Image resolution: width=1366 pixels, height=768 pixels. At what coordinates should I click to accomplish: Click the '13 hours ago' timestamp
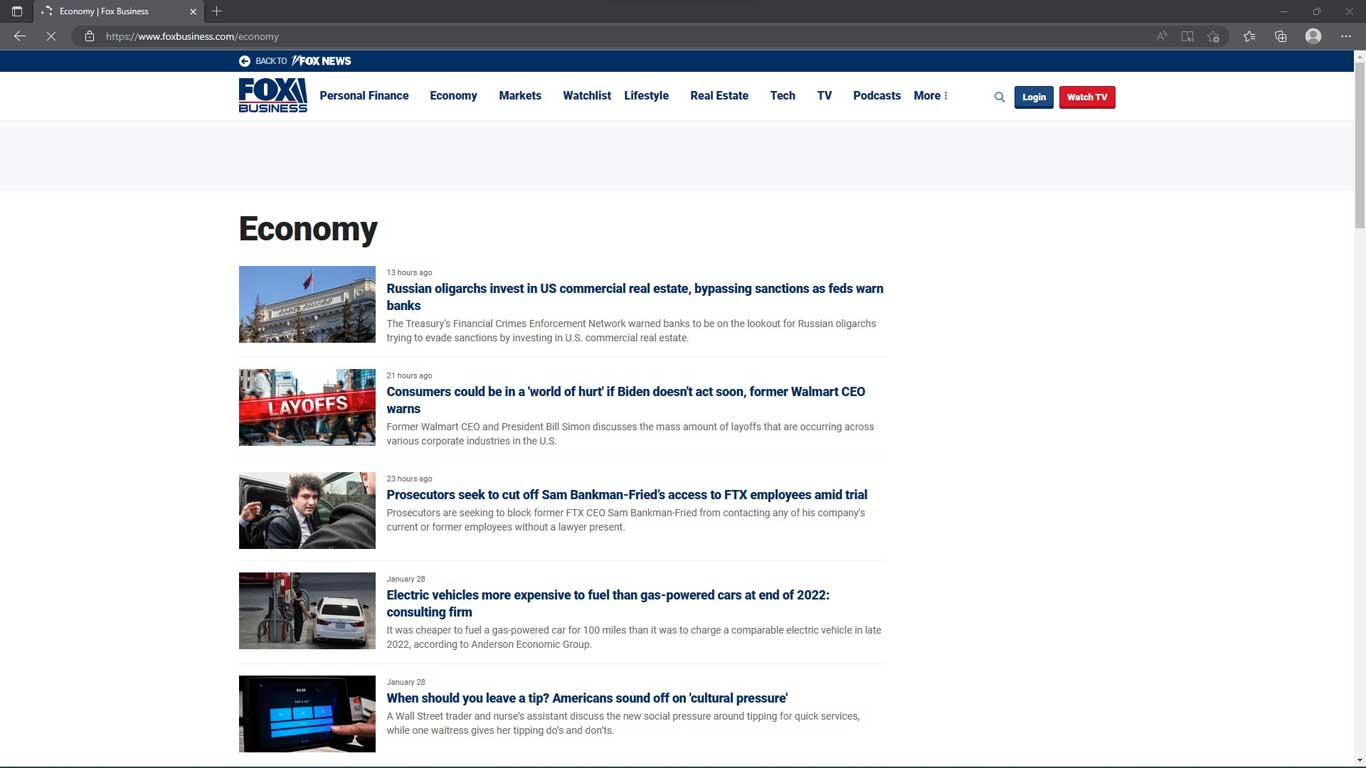click(409, 272)
